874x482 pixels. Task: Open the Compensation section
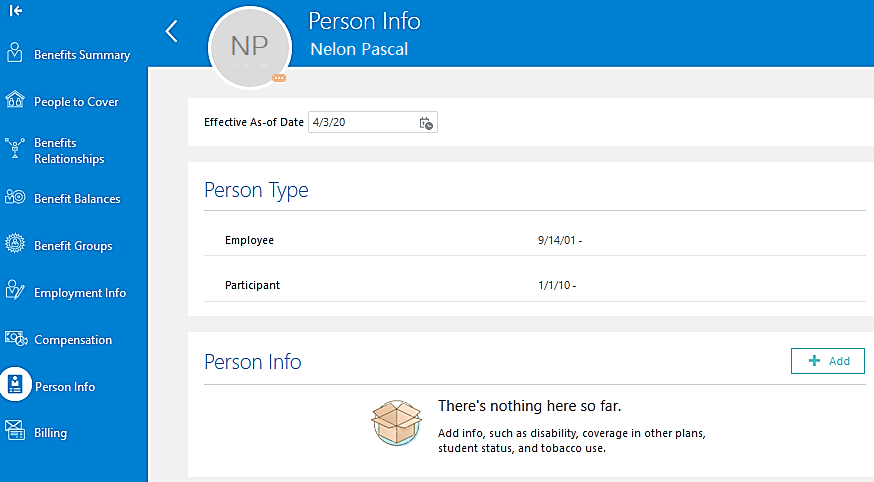tap(73, 340)
